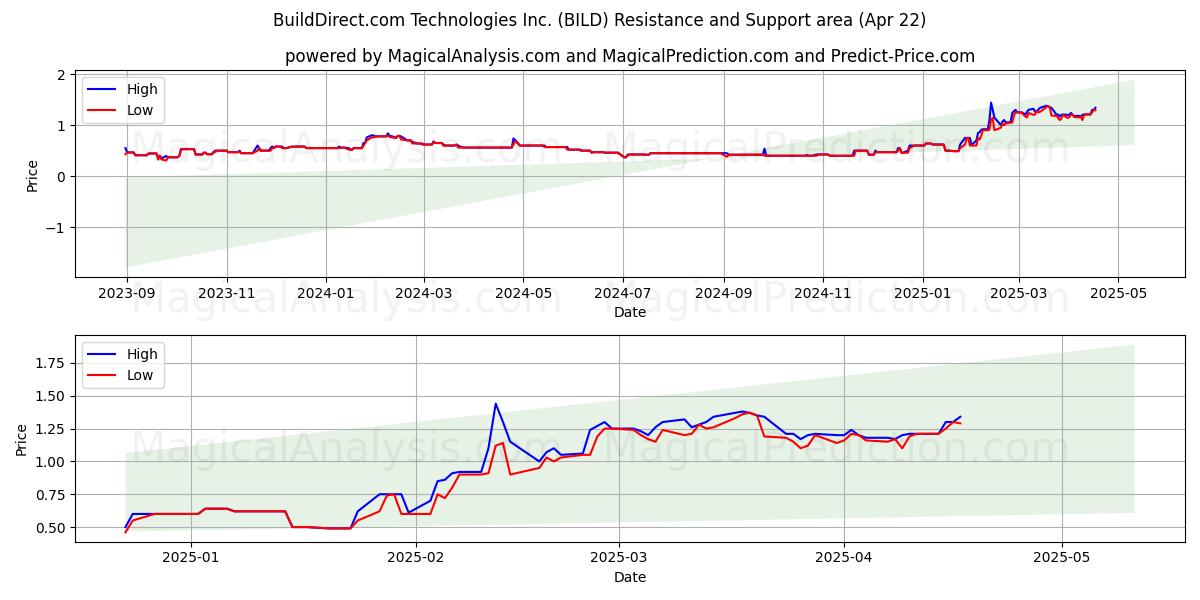Click the '2' price tick on top chart
This screenshot has height=600, width=1200.
pyautogui.click(x=61, y=75)
